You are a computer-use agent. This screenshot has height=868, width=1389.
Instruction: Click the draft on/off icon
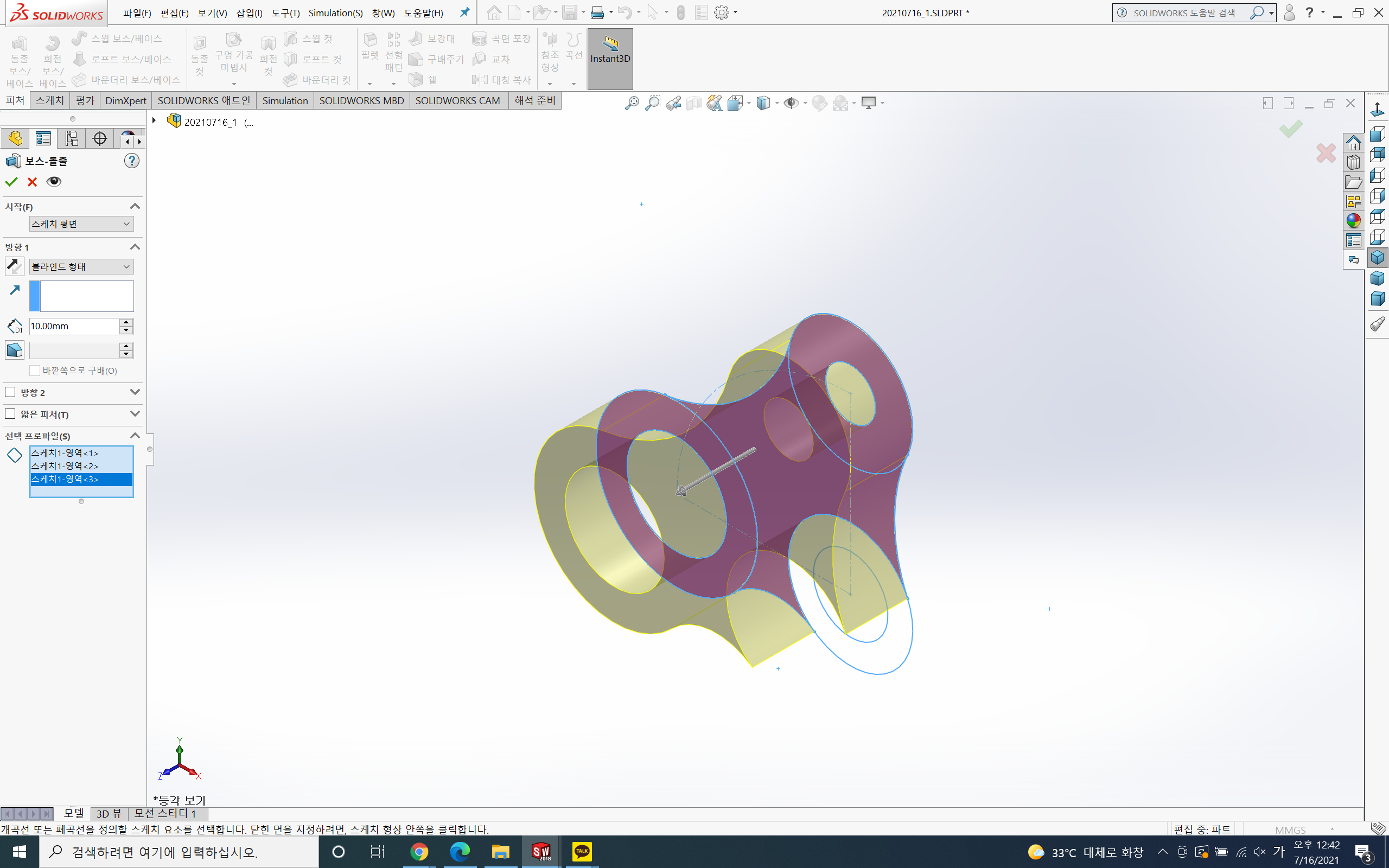tap(14, 350)
